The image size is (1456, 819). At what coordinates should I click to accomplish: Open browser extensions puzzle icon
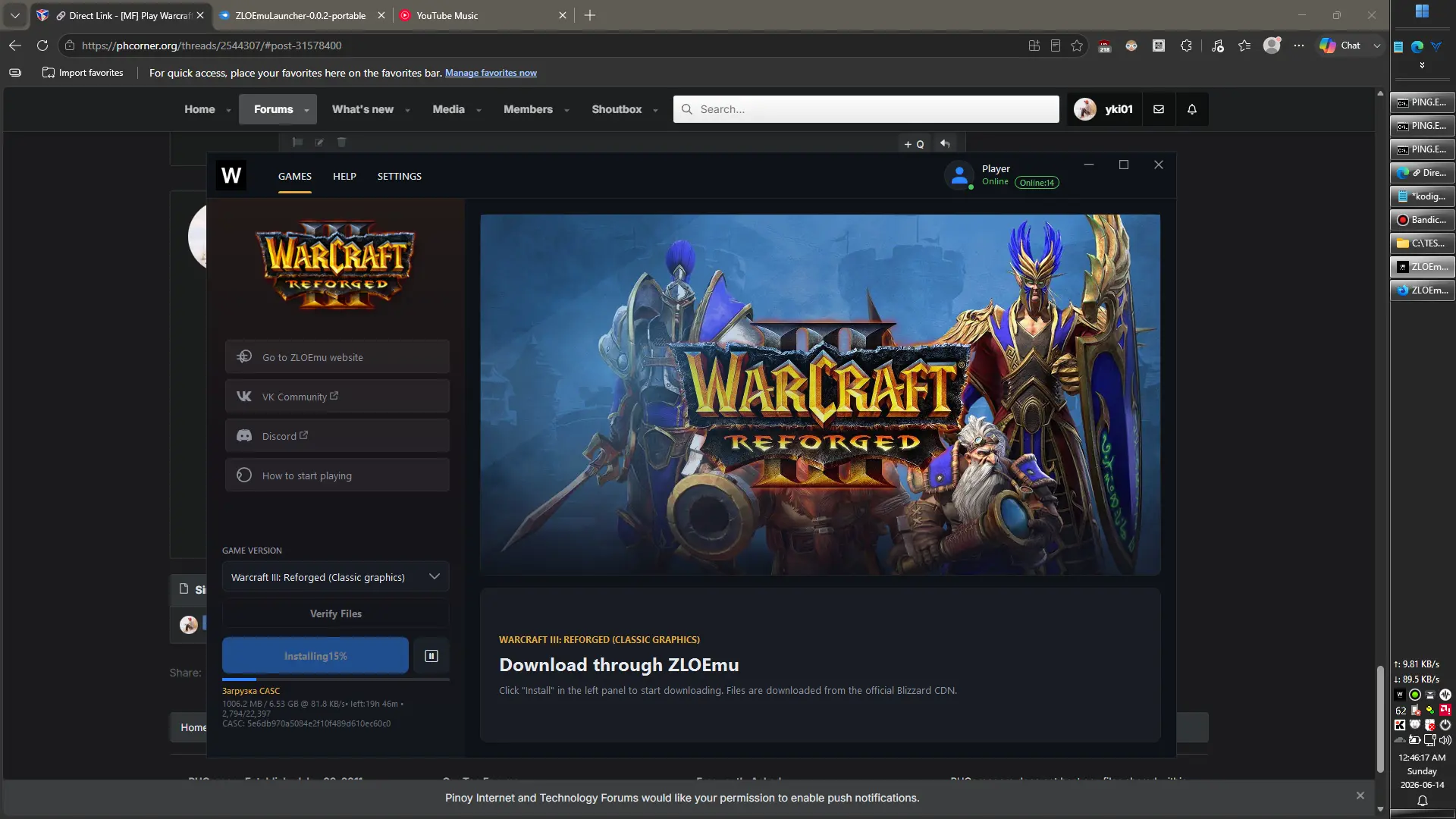[x=1187, y=45]
